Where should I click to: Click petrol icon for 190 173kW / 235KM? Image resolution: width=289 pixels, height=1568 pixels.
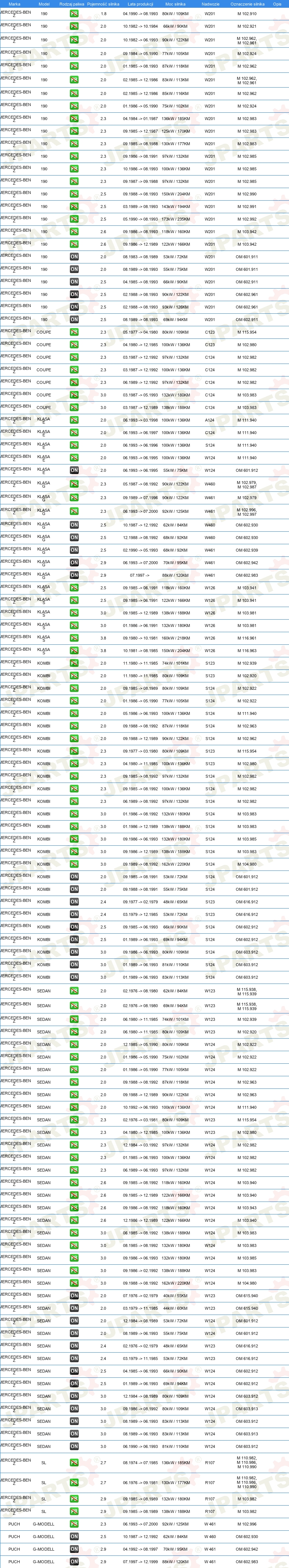click(x=74, y=219)
